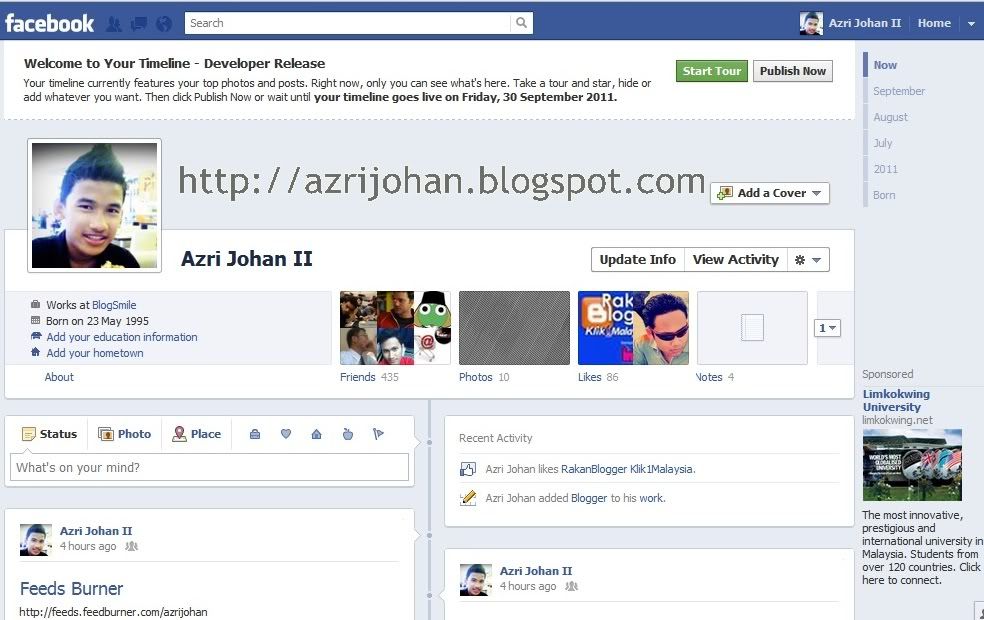Open the gear settings dropdown on profile
Screen dimensions: 984x620
click(808, 260)
